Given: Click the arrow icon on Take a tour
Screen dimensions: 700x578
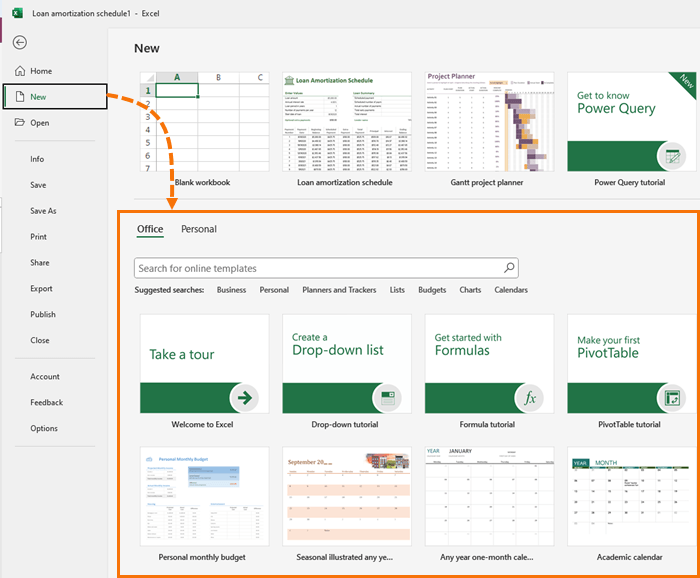Looking at the screenshot, I should click(x=244, y=398).
